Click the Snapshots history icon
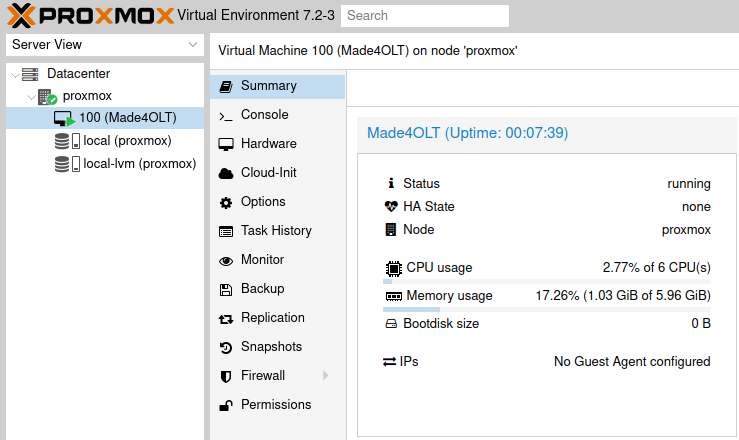The height and width of the screenshot is (440, 739). click(225, 347)
